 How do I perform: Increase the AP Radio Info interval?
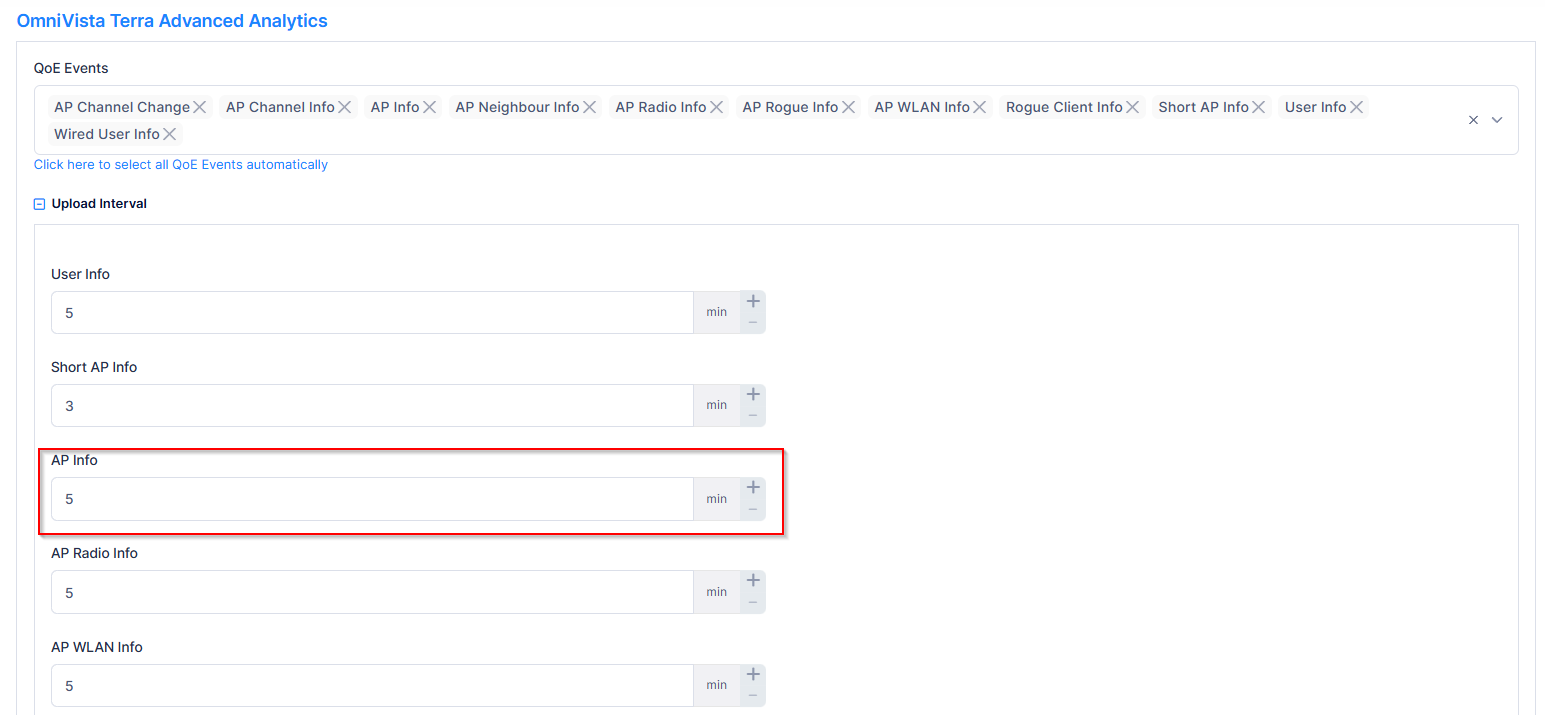753,581
